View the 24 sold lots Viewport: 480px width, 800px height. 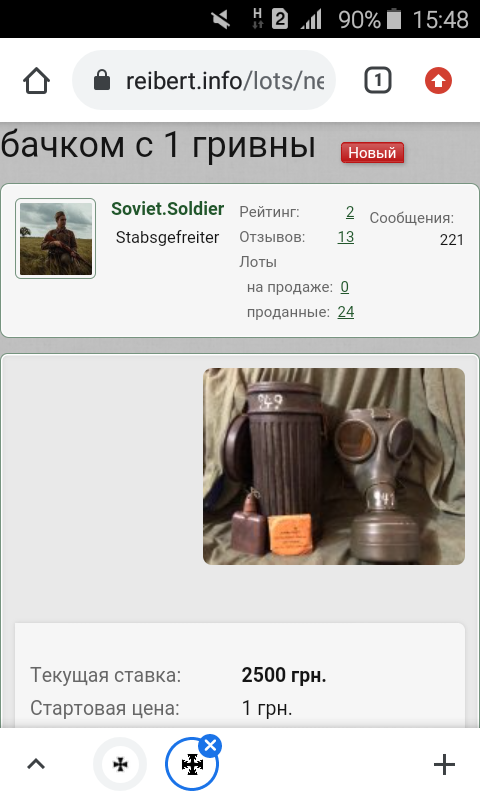click(345, 312)
